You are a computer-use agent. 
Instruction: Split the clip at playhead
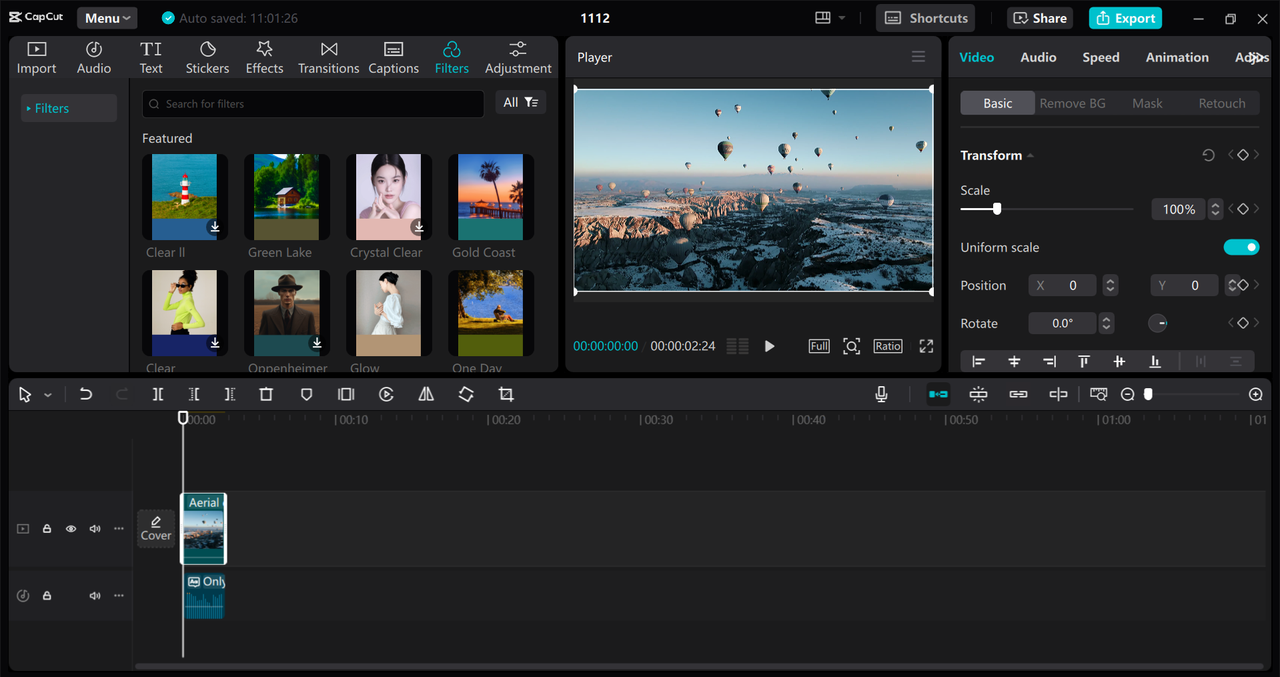point(158,395)
